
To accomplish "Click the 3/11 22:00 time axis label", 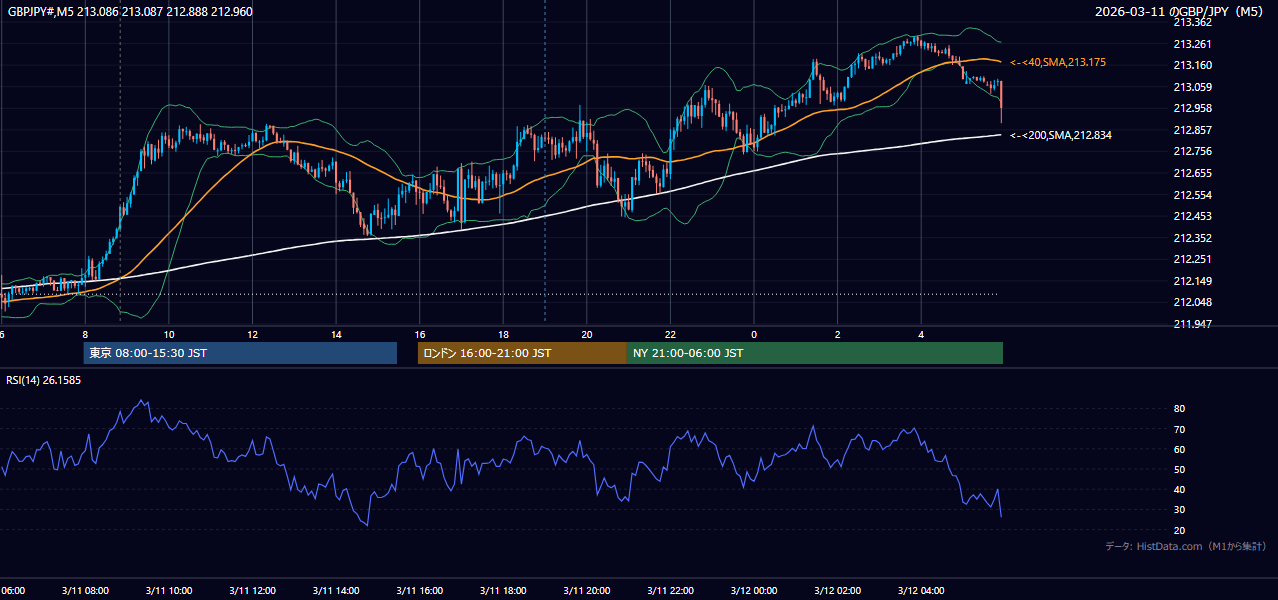I will pyautogui.click(x=670, y=591).
